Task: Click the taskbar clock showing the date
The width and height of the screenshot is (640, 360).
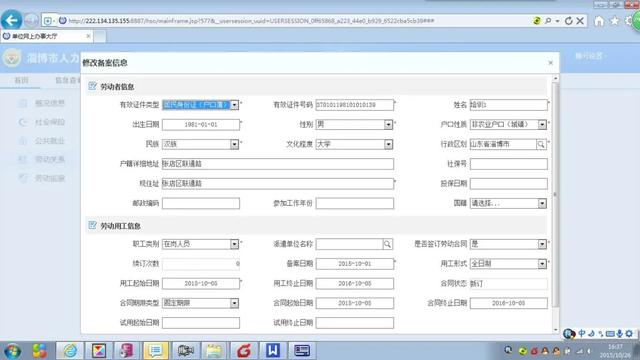Action: click(x=615, y=351)
